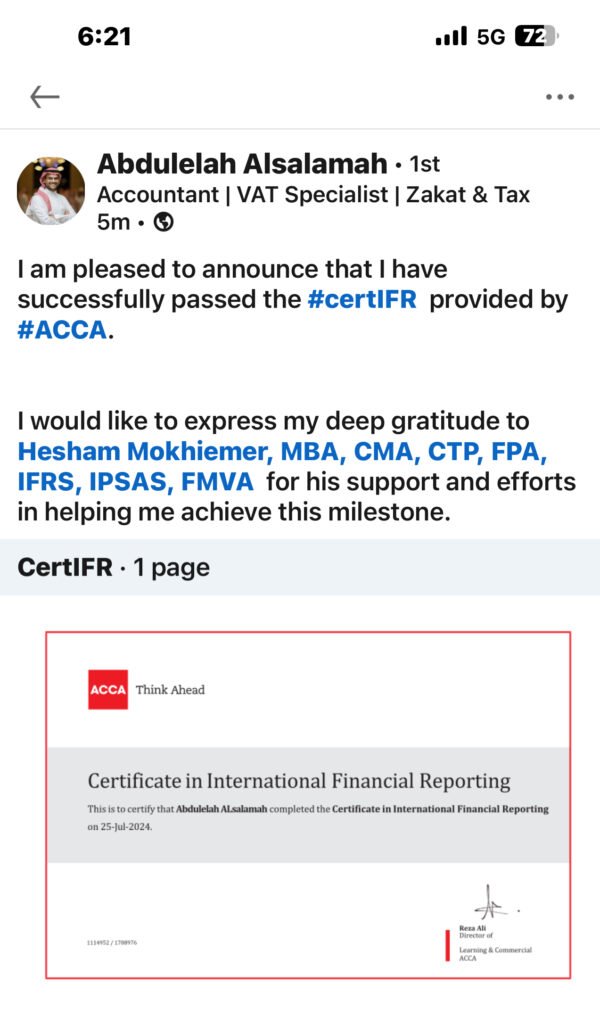Screen dimensions: 600x1024
Task: Tap the battery level indicator
Action: click(x=536, y=37)
